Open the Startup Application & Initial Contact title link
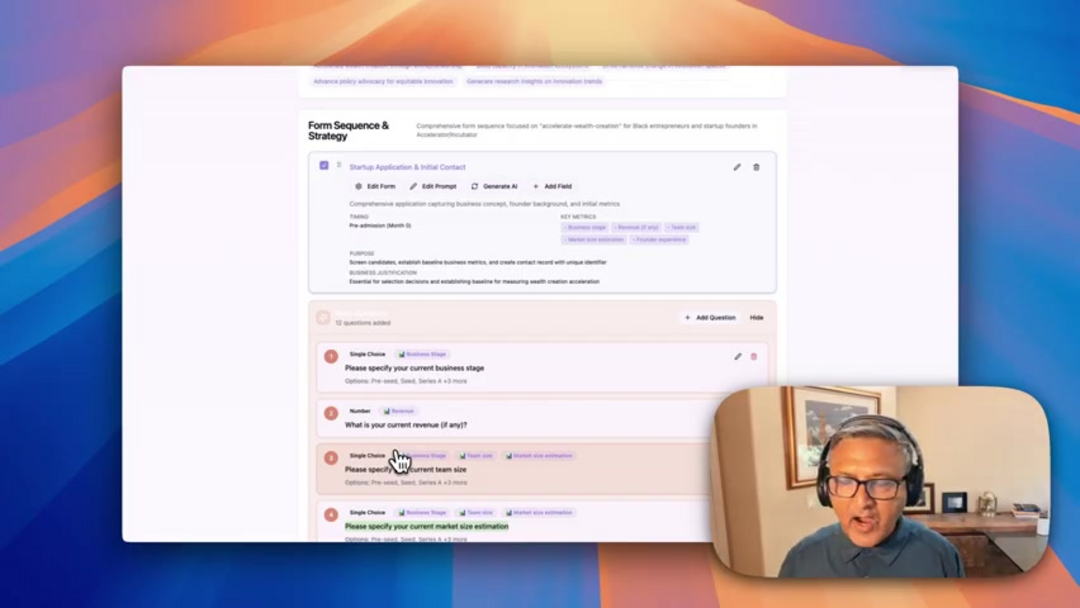The image size is (1080, 608). 407,167
